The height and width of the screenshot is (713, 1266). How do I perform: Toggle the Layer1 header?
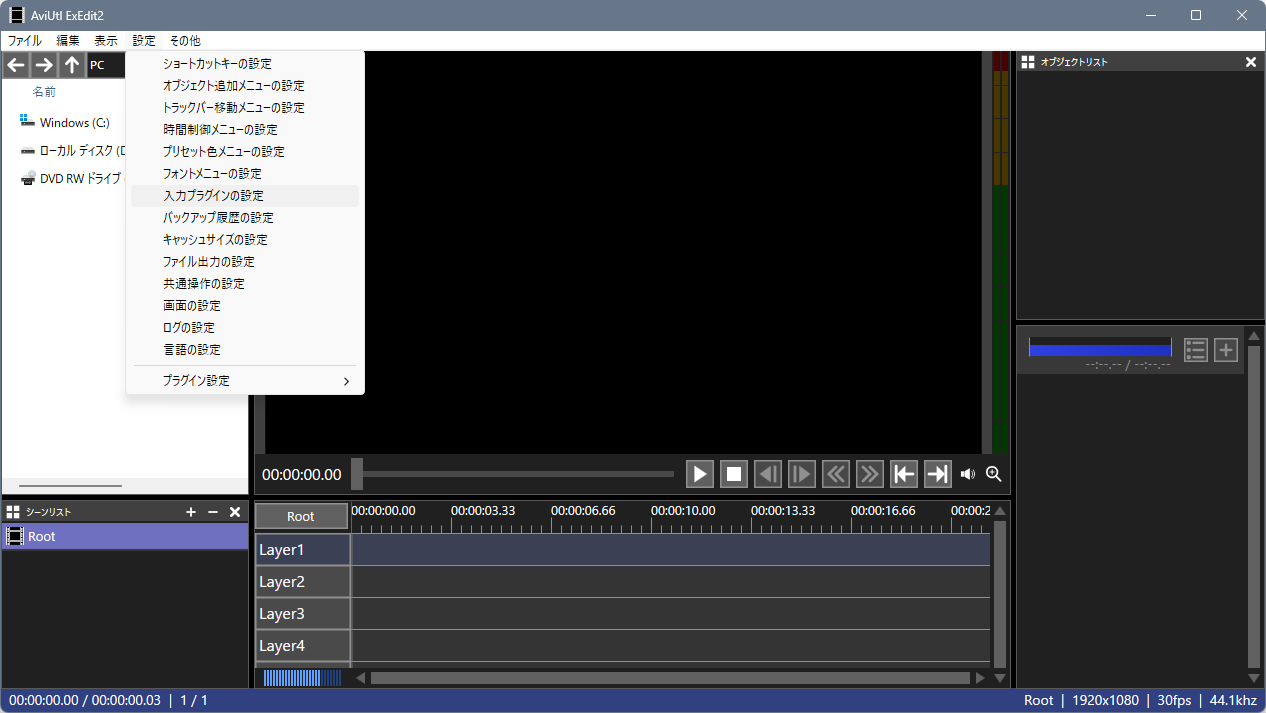(x=302, y=550)
